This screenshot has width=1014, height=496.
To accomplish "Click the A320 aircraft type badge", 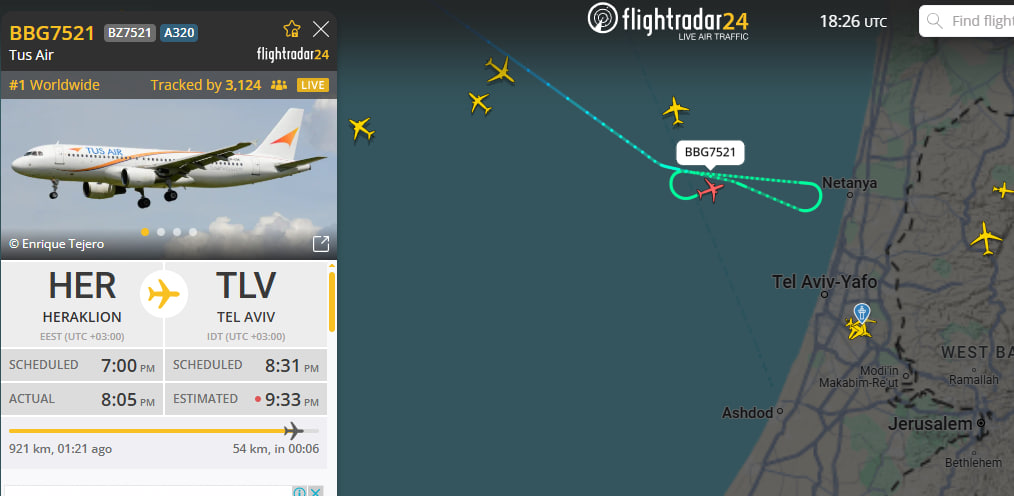I will [x=179, y=32].
